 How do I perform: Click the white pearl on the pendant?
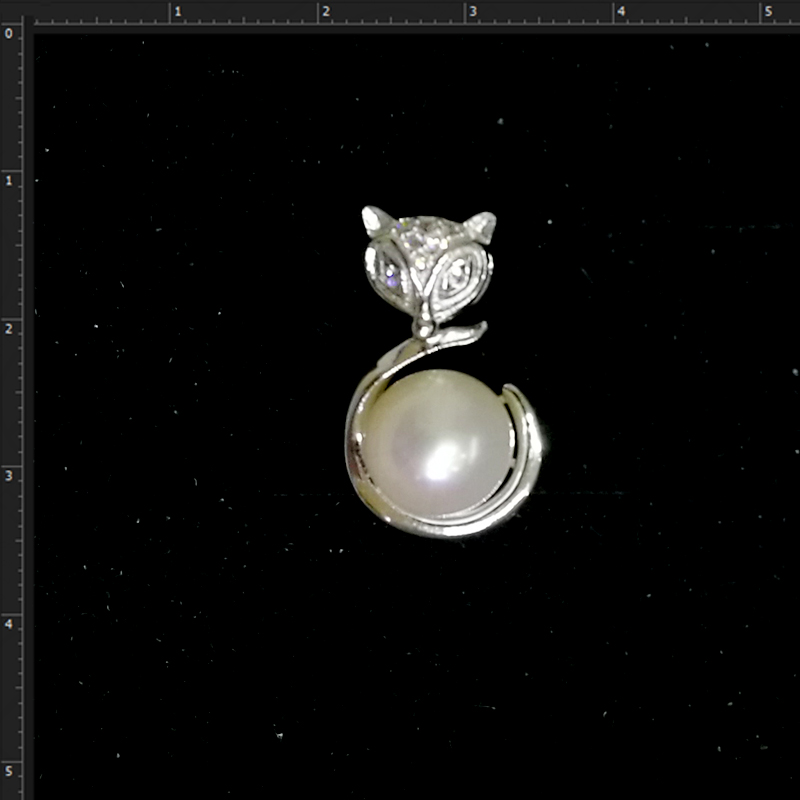pos(438,443)
